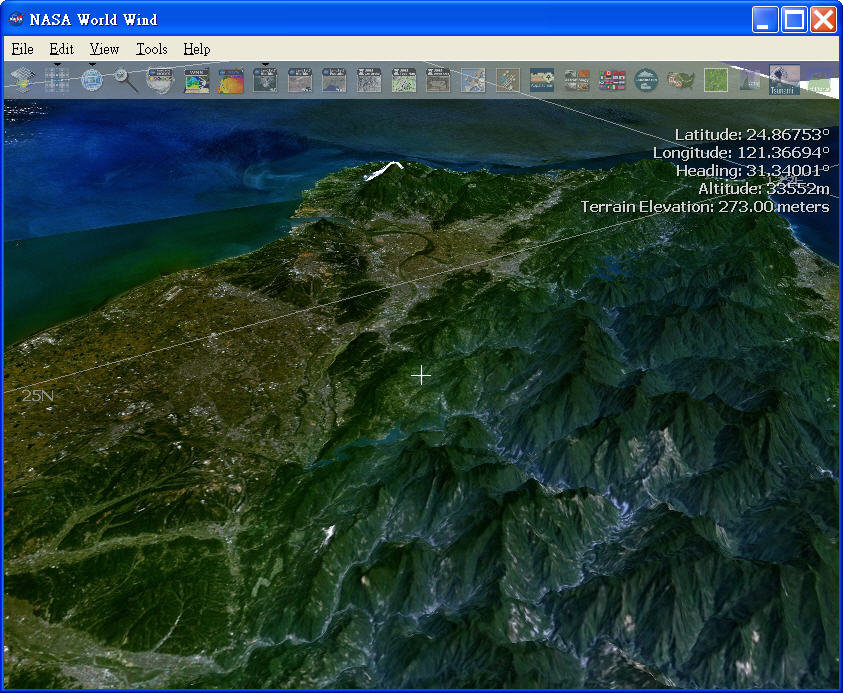The image size is (843, 693).
Task: Expand the View menu
Action: pos(104,49)
